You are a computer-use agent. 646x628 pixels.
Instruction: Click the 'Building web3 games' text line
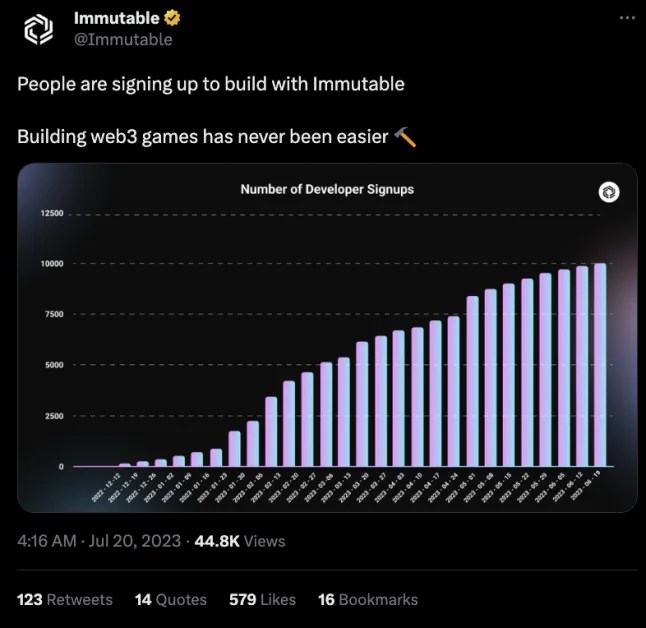click(x=202, y=136)
